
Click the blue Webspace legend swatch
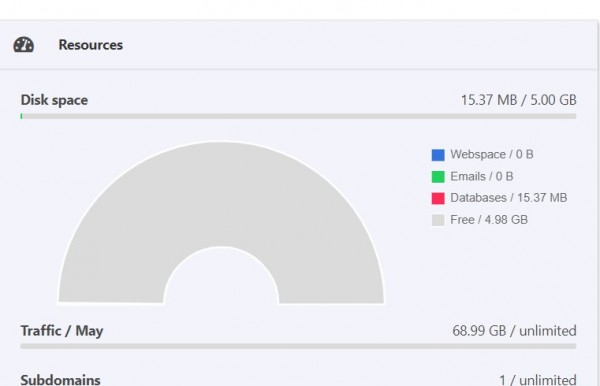click(438, 155)
